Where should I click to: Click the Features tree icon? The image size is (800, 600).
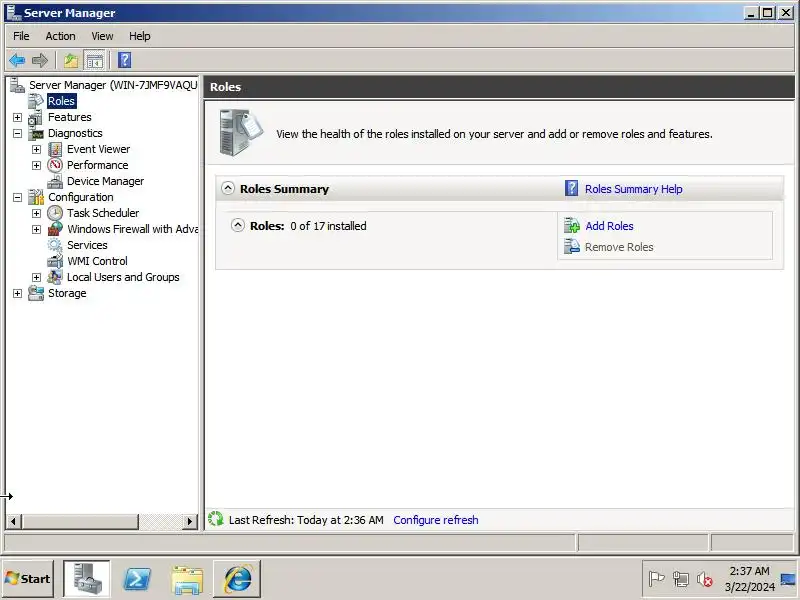(36, 117)
